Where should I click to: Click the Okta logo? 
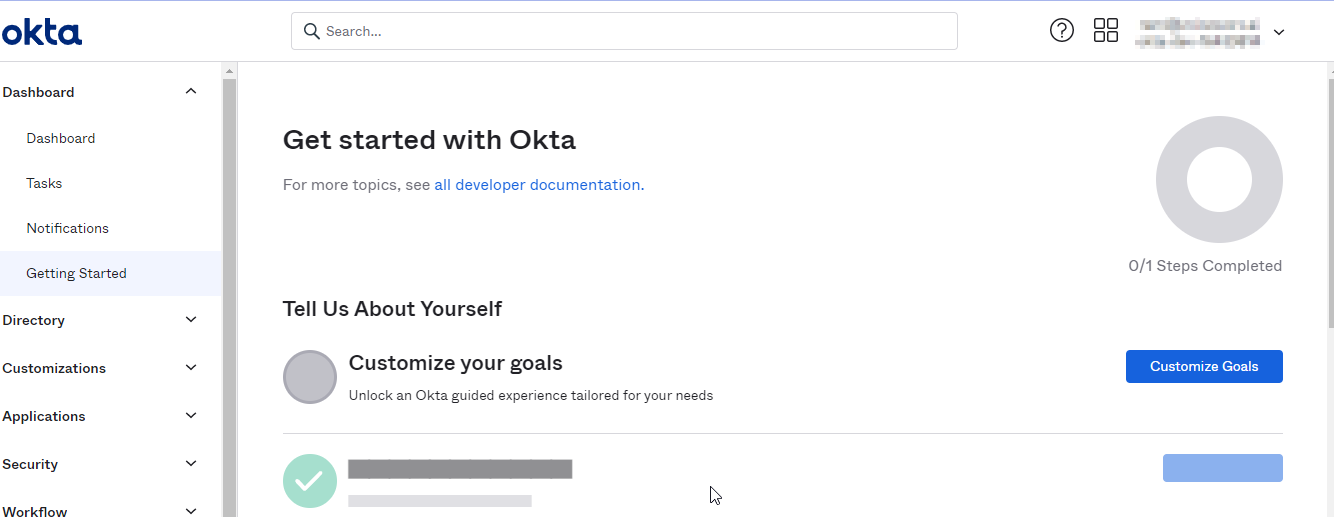click(42, 32)
